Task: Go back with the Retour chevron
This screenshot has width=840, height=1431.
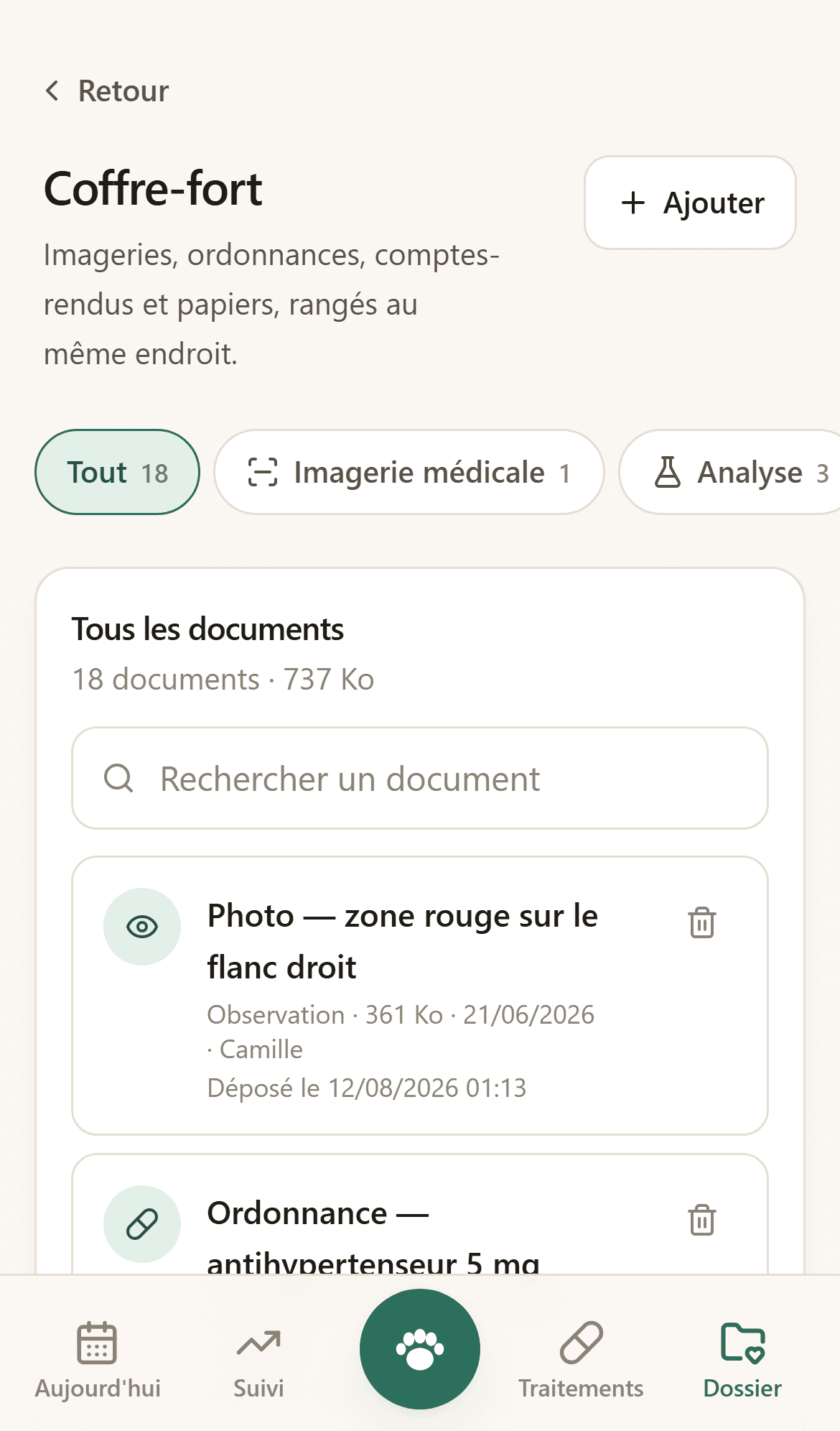Action: click(x=52, y=91)
